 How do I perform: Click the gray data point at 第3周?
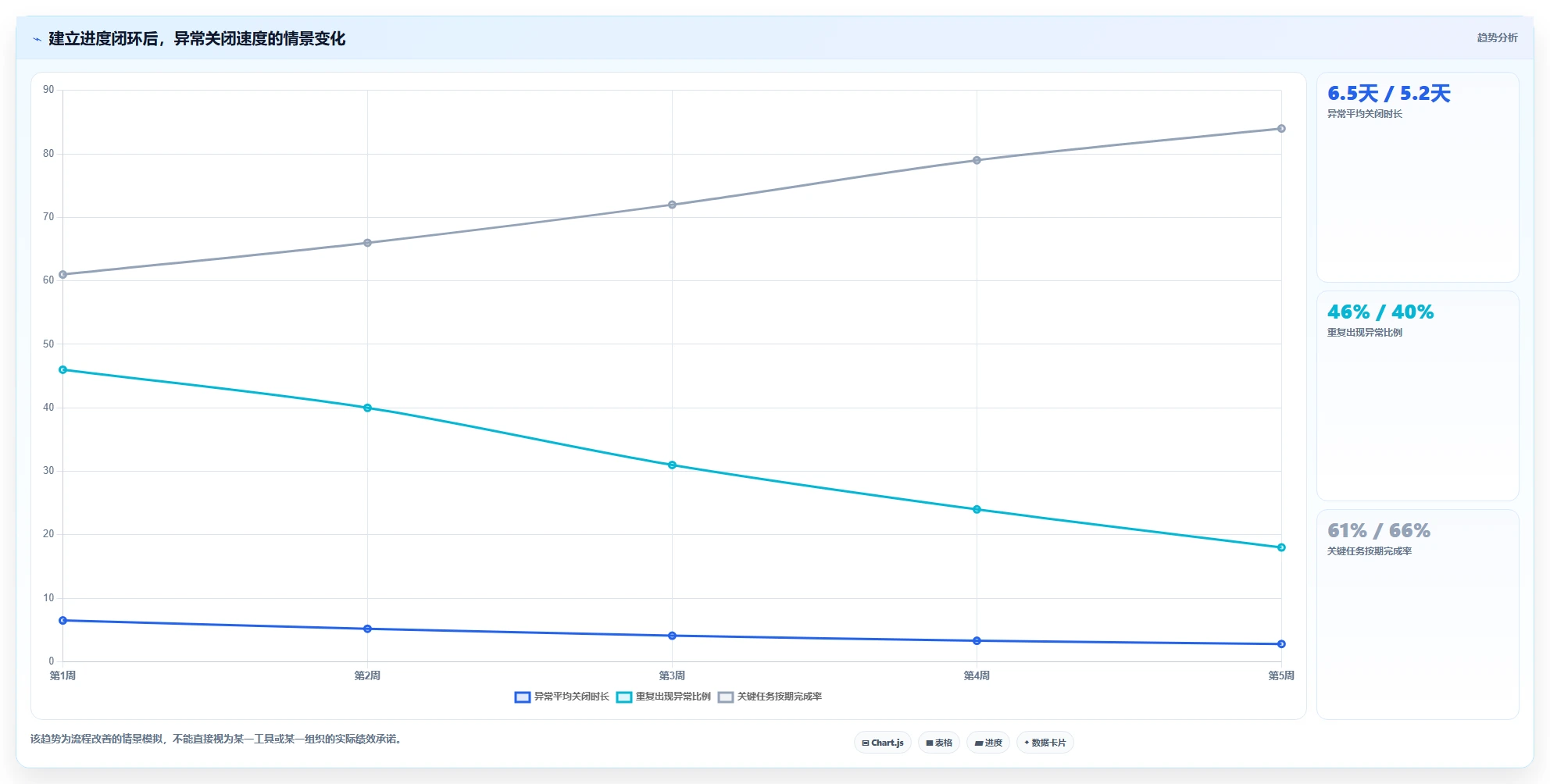[x=672, y=205]
